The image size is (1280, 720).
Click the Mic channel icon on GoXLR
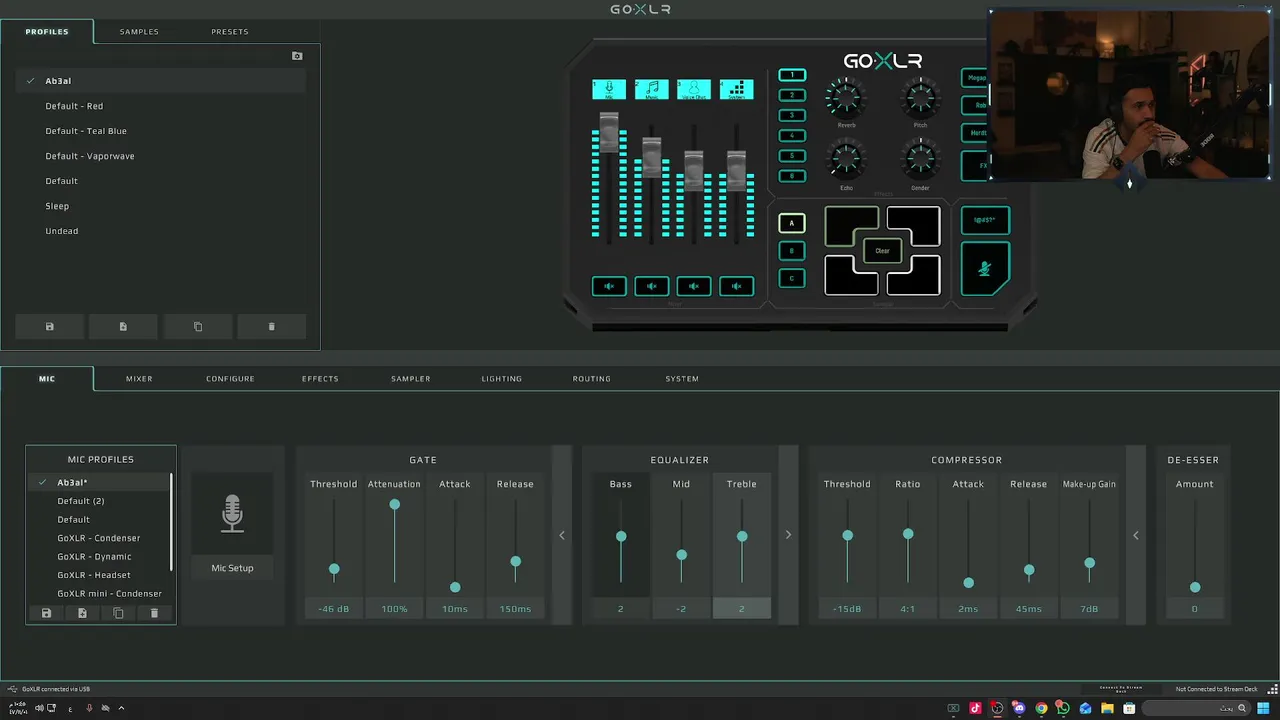click(x=609, y=90)
